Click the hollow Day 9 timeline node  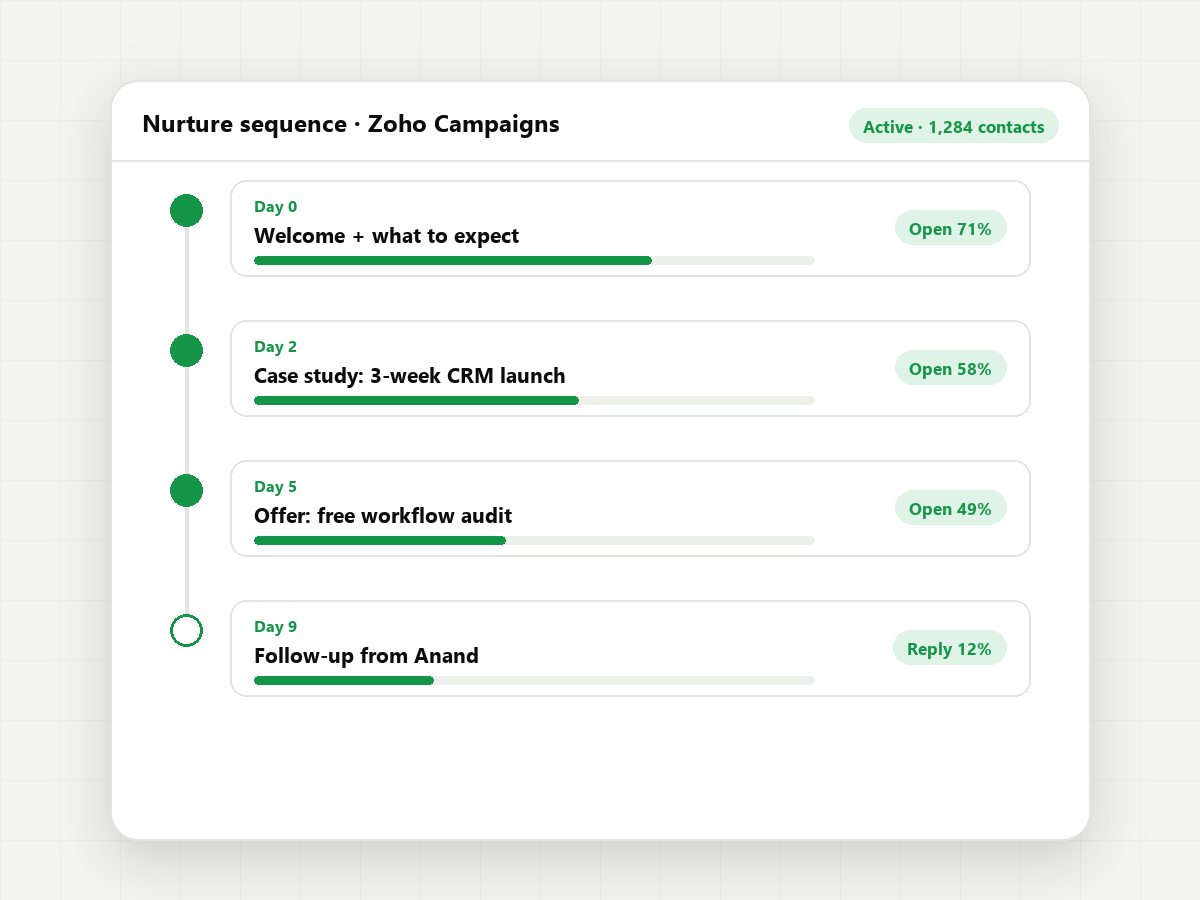tap(187, 631)
